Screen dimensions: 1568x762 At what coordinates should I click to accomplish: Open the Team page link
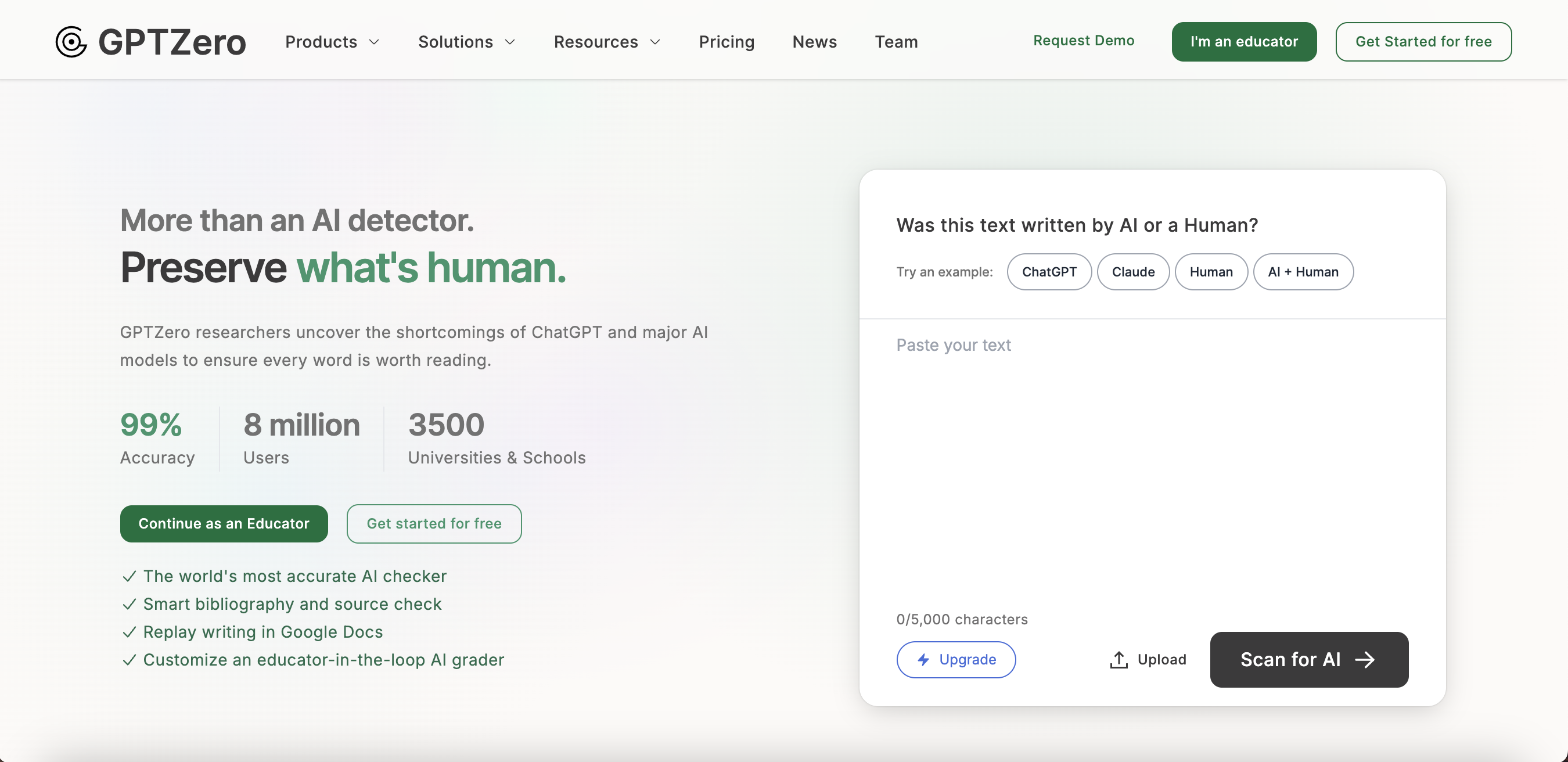coord(896,41)
